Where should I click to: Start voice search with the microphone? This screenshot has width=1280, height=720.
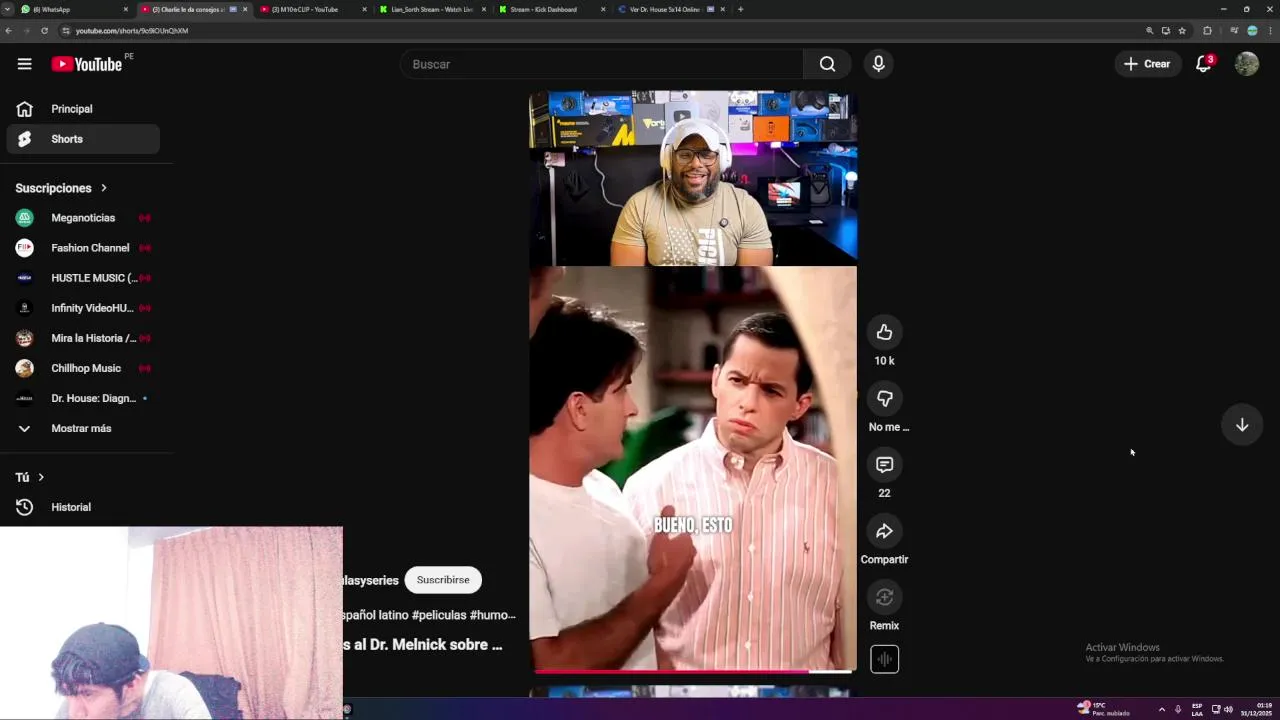(x=878, y=64)
